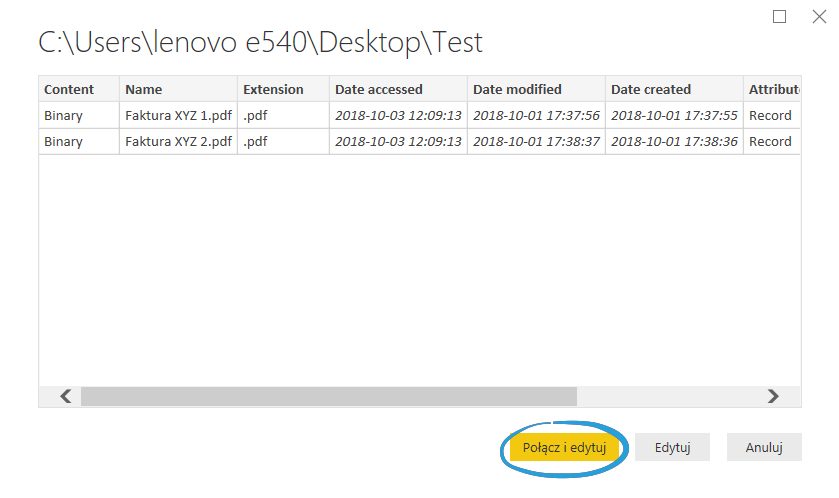Viewport: 839px width, 498px height.
Task: Select the Faktura XYZ 2.pdf name cell
Action: tap(178, 141)
